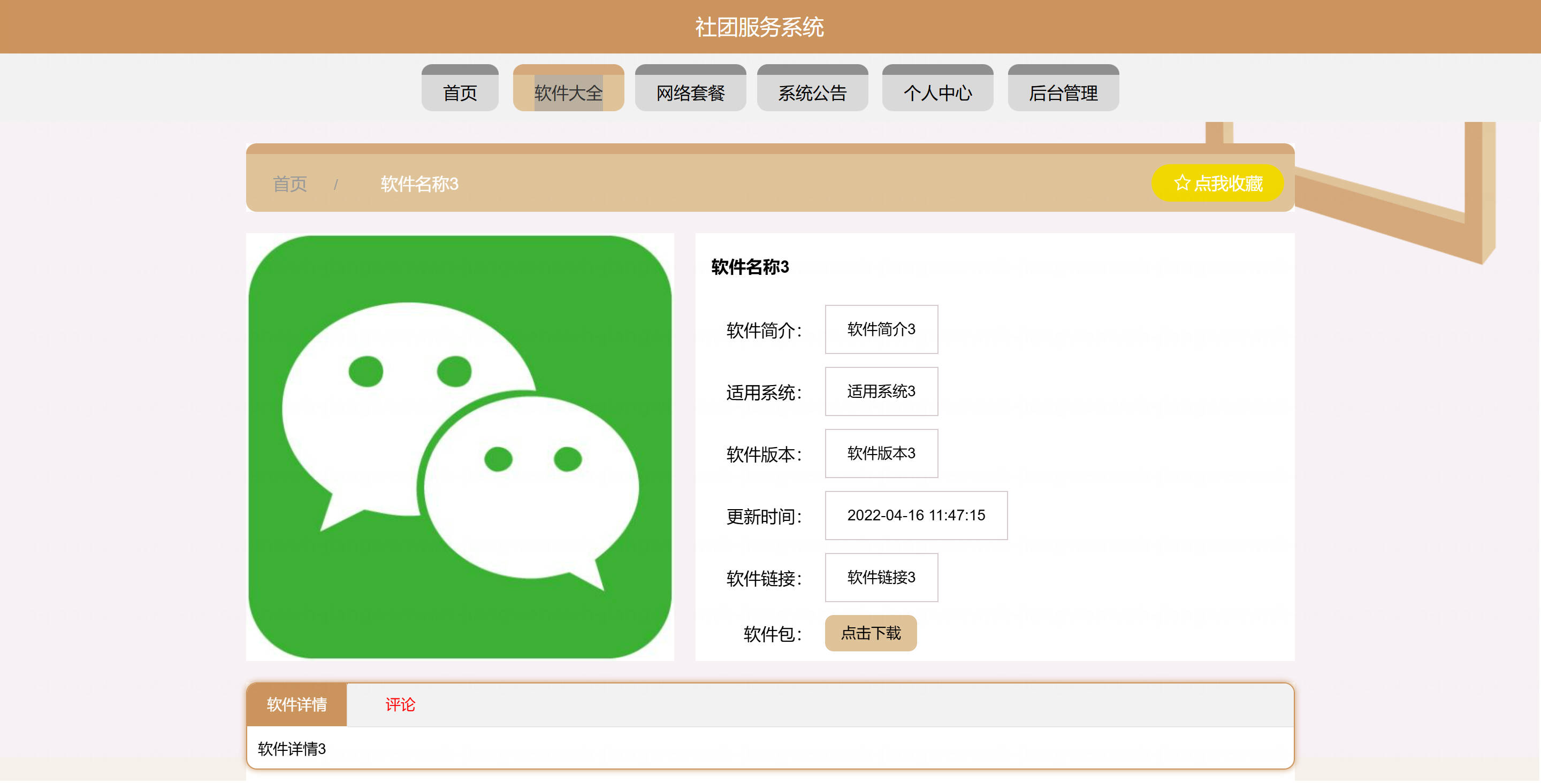This screenshot has width=1541, height=784.
Task: Download the package via 点击下载 button
Action: (x=871, y=634)
